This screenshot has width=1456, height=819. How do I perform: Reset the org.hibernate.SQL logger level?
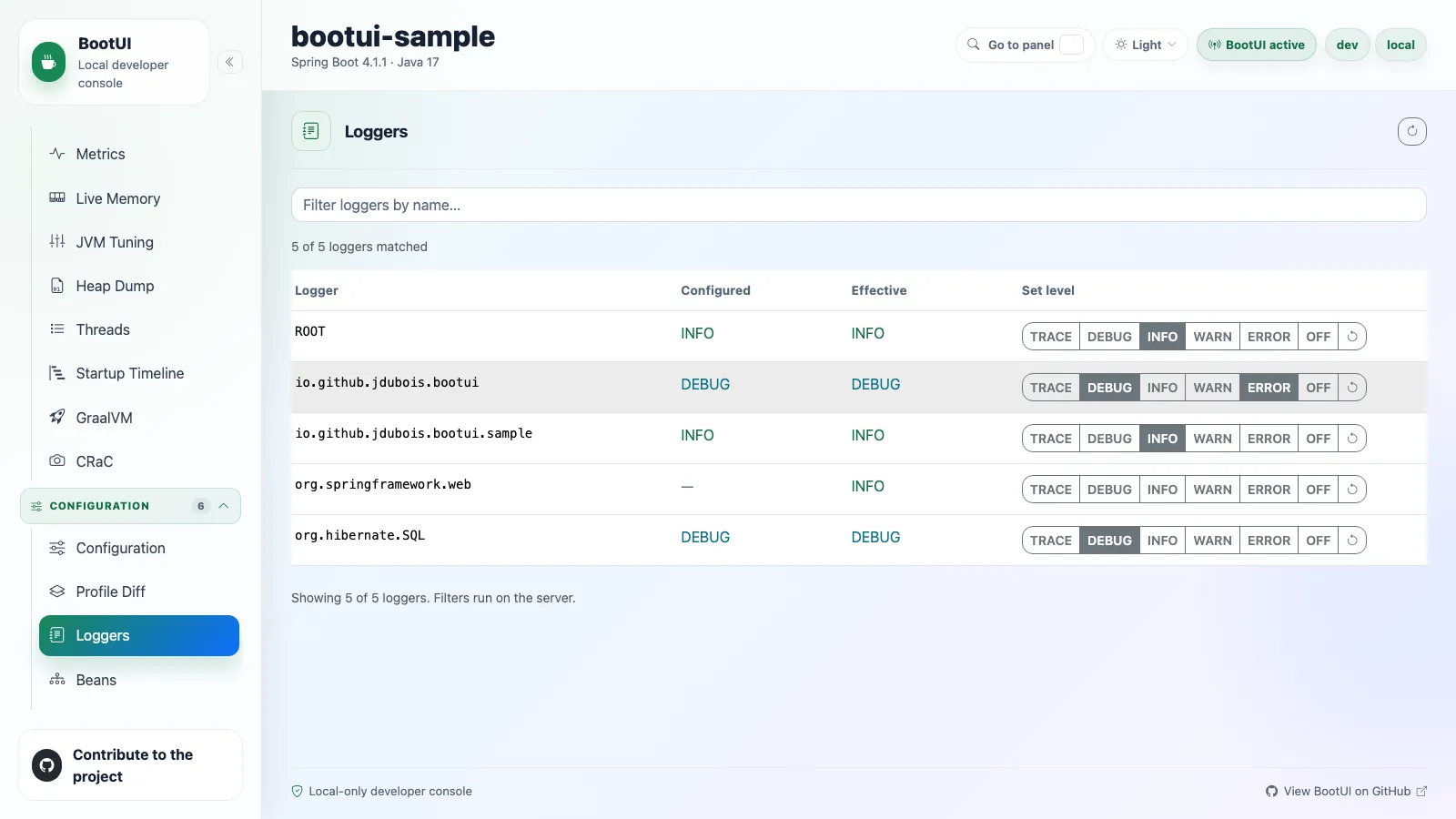(x=1352, y=541)
